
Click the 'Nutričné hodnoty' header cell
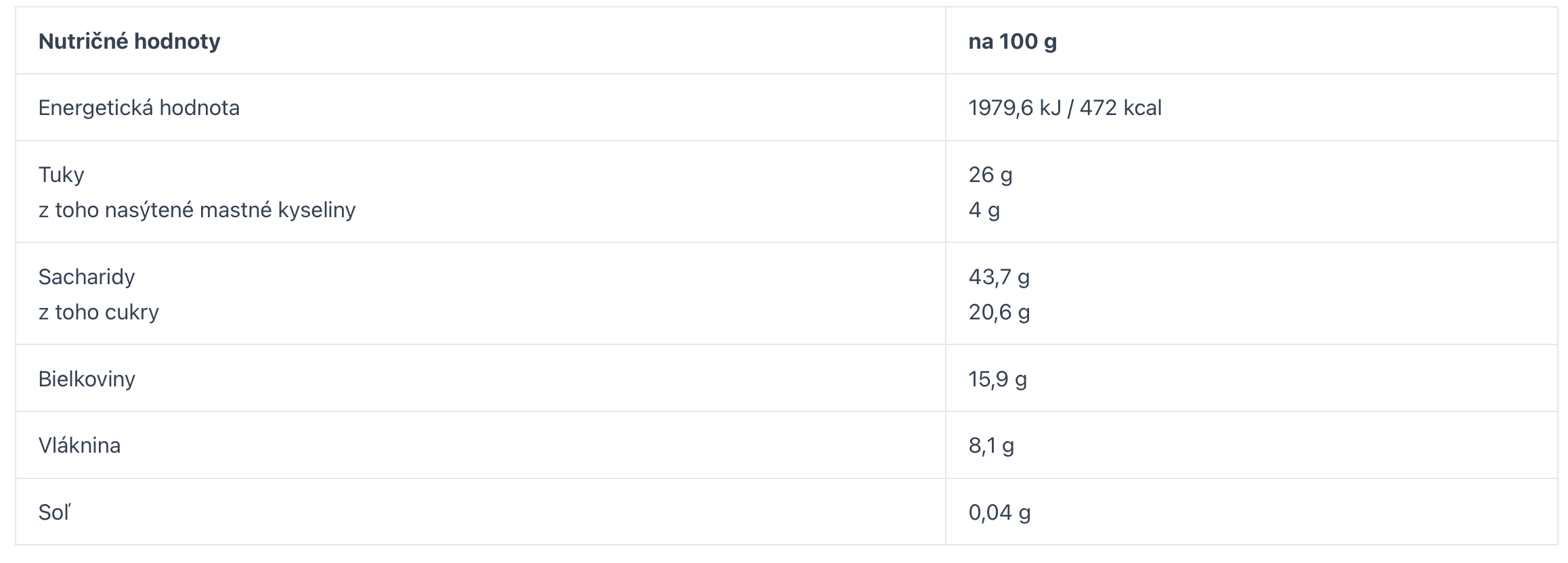click(481, 41)
